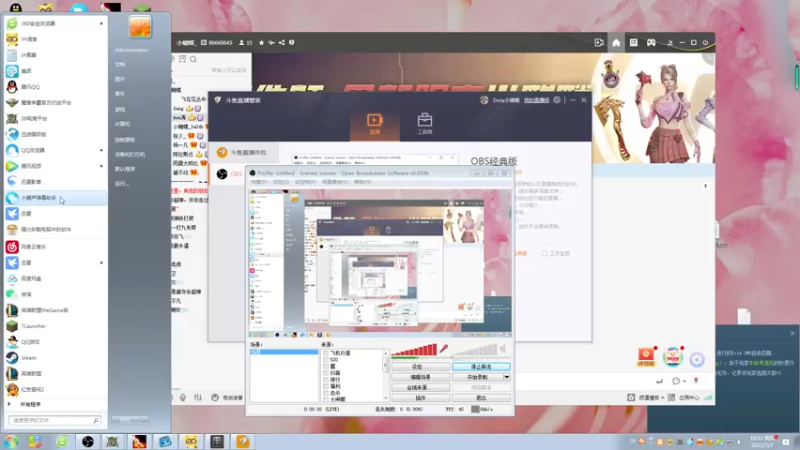Launch Baidu Netdisk from Start menu

point(55,279)
